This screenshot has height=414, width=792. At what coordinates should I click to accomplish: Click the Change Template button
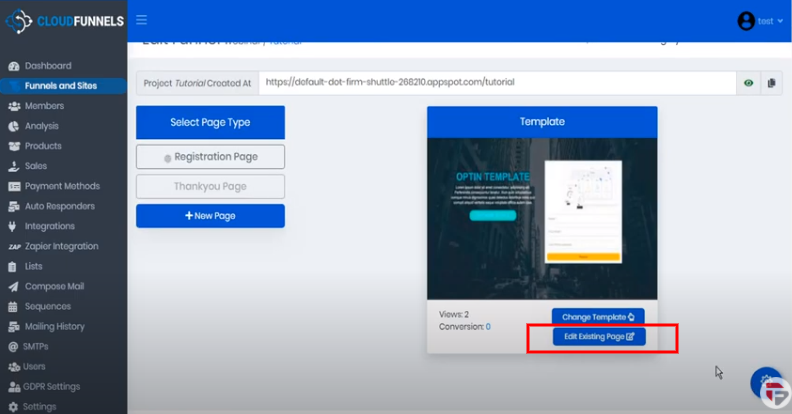tap(598, 317)
